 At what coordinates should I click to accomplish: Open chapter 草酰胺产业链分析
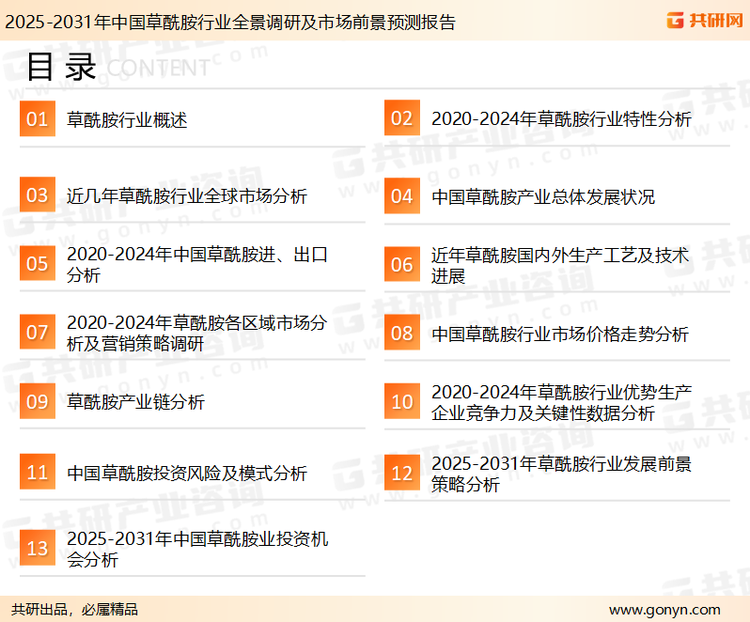click(135, 402)
